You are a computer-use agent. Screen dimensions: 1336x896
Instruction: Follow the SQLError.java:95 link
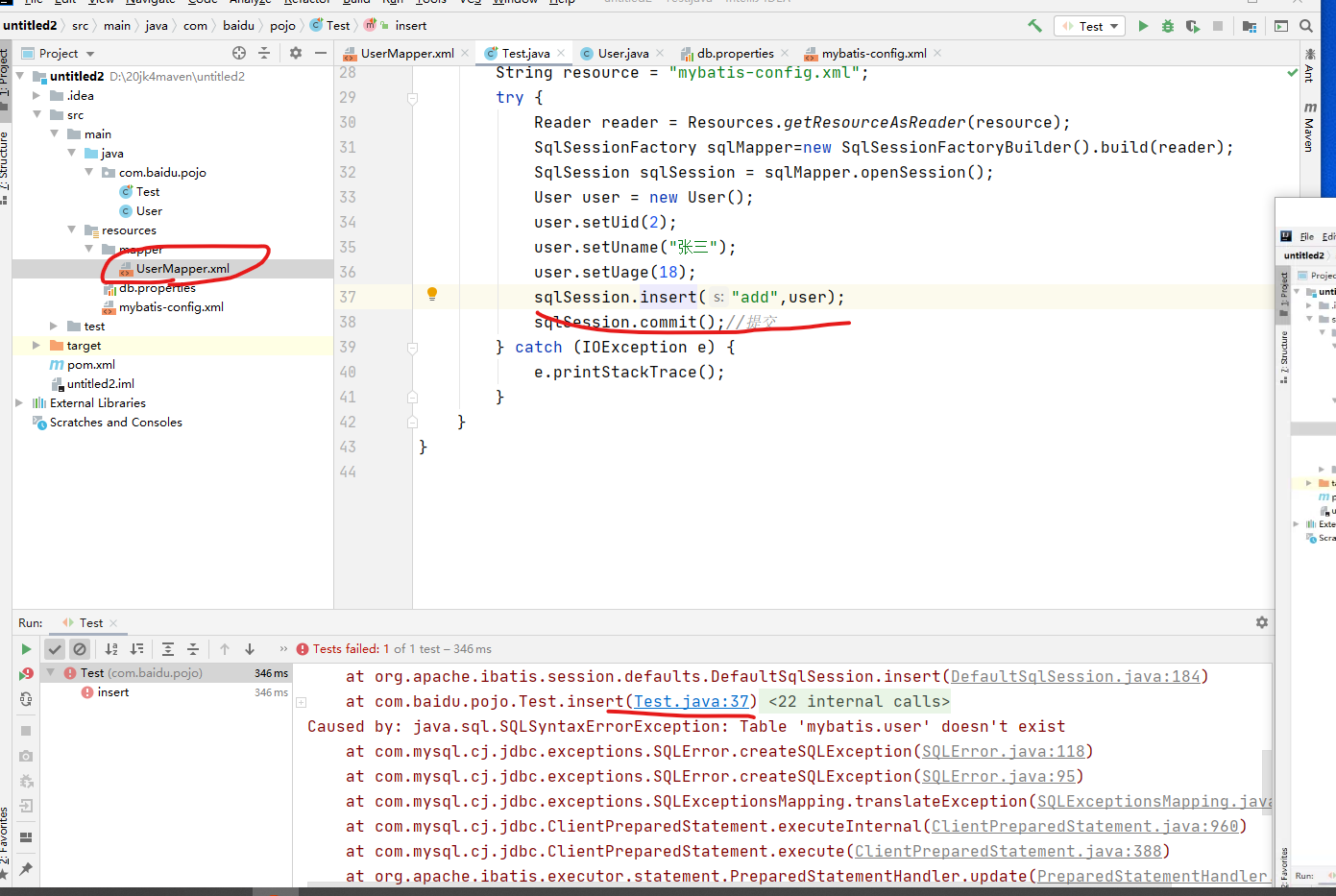[x=998, y=777]
